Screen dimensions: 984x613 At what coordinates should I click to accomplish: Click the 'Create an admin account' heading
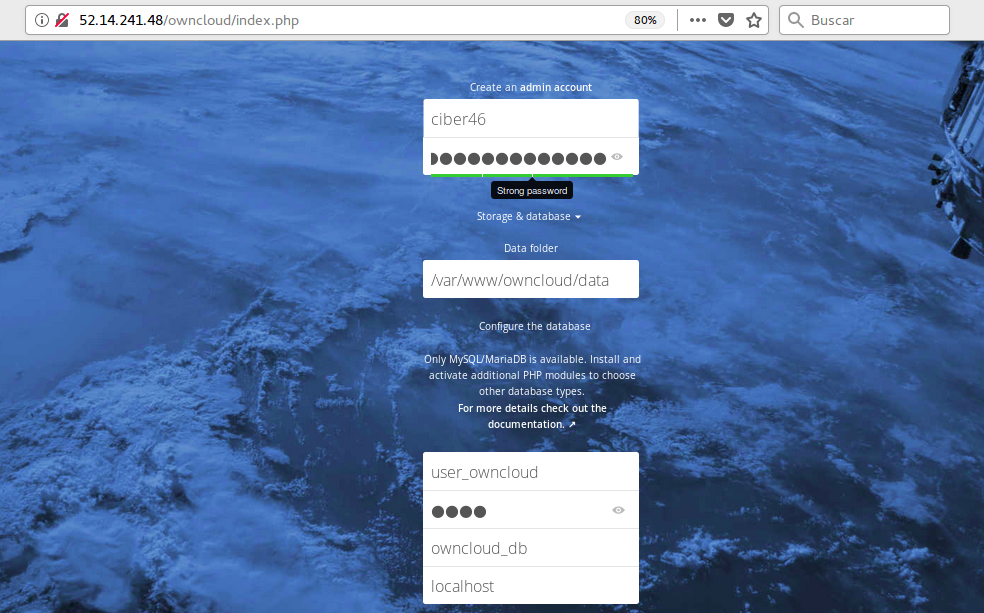tap(531, 87)
